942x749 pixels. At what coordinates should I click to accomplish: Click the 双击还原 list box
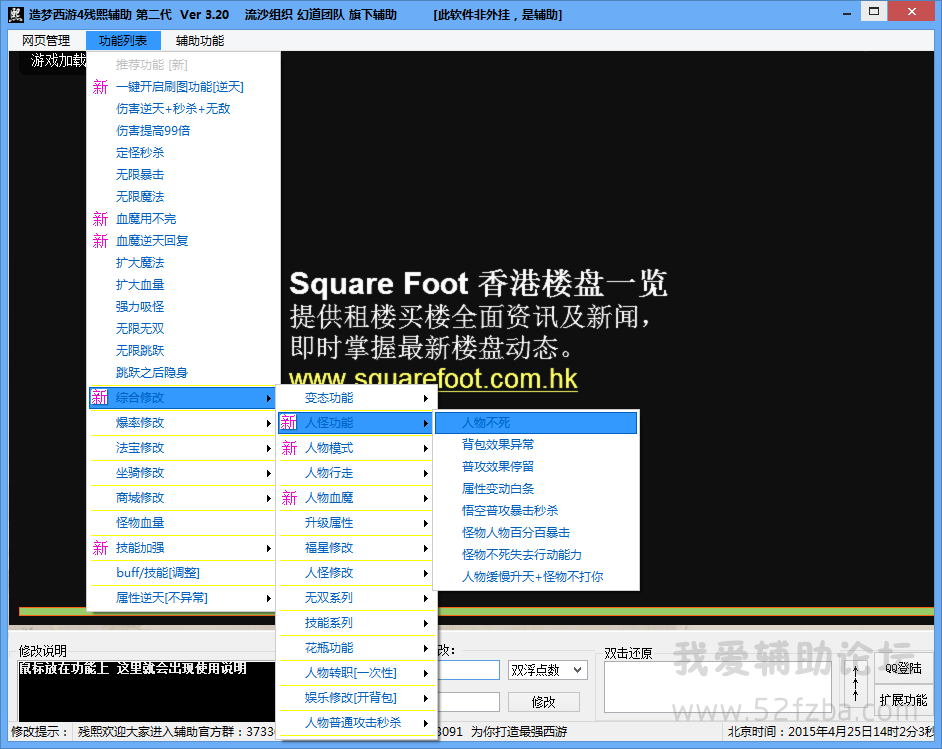[717, 687]
